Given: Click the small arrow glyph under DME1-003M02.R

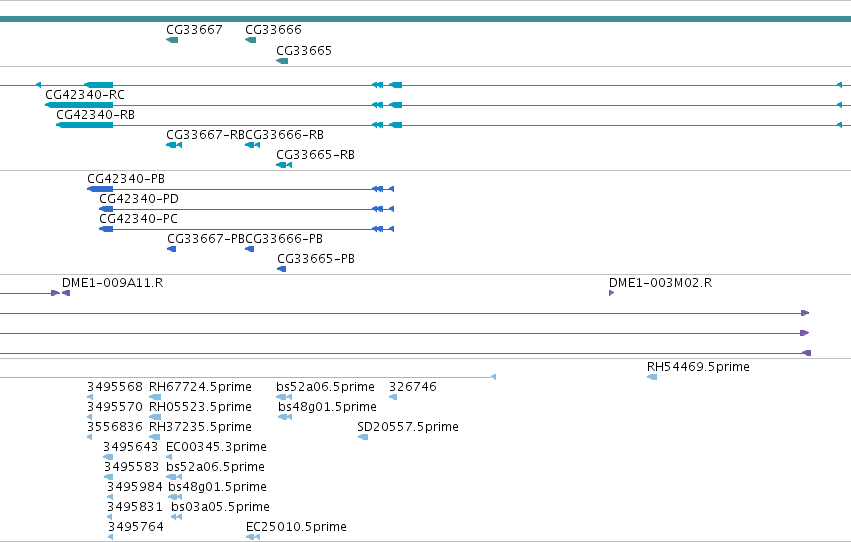Looking at the screenshot, I should coord(612,294).
